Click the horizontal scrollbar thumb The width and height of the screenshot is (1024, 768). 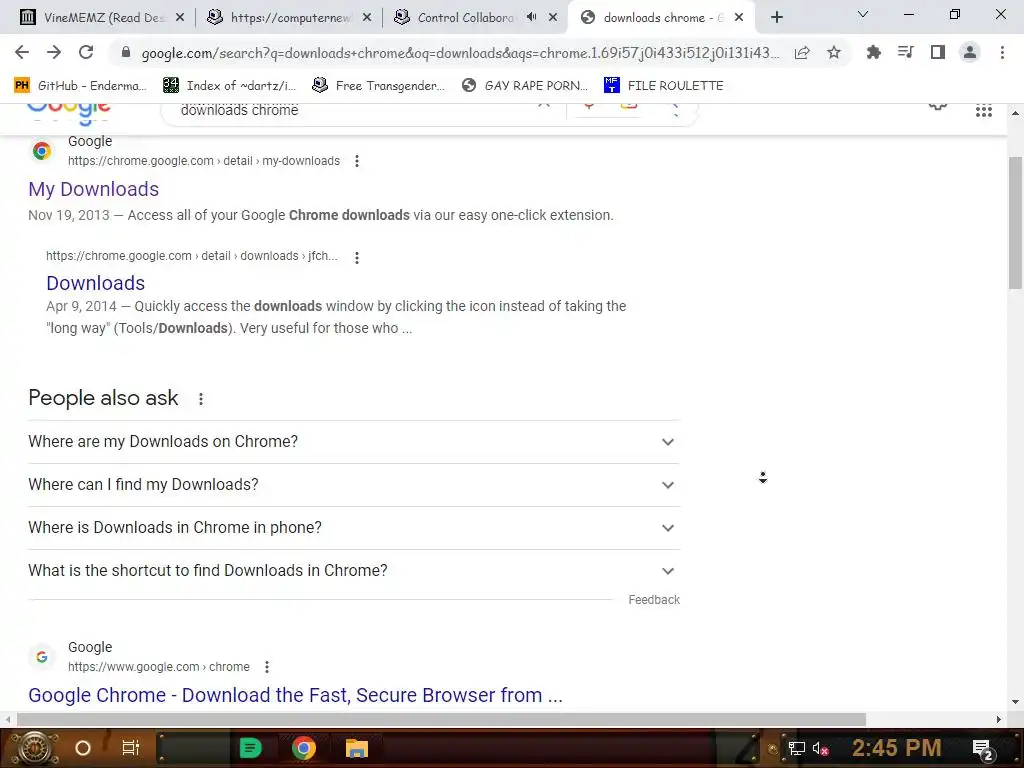pyautogui.click(x=441, y=720)
